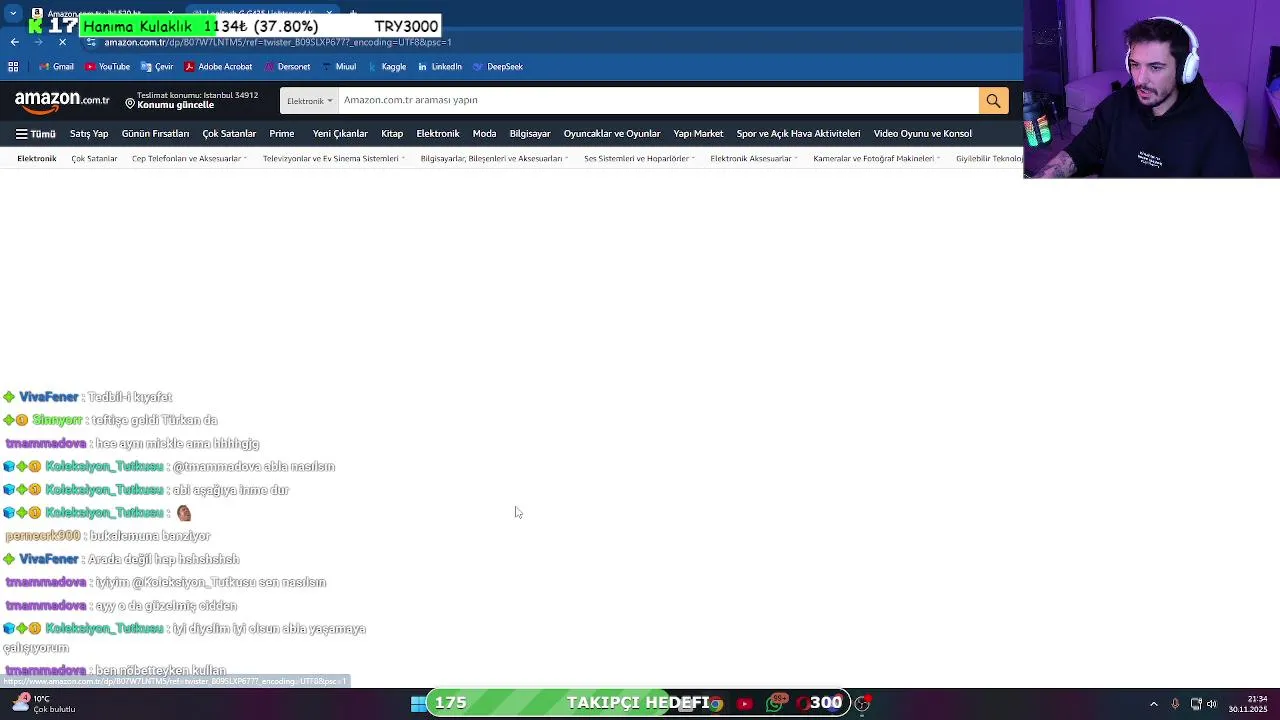Viewport: 1280px width, 720px height.
Task: Open the Gmail bookmark
Action: (x=56, y=67)
